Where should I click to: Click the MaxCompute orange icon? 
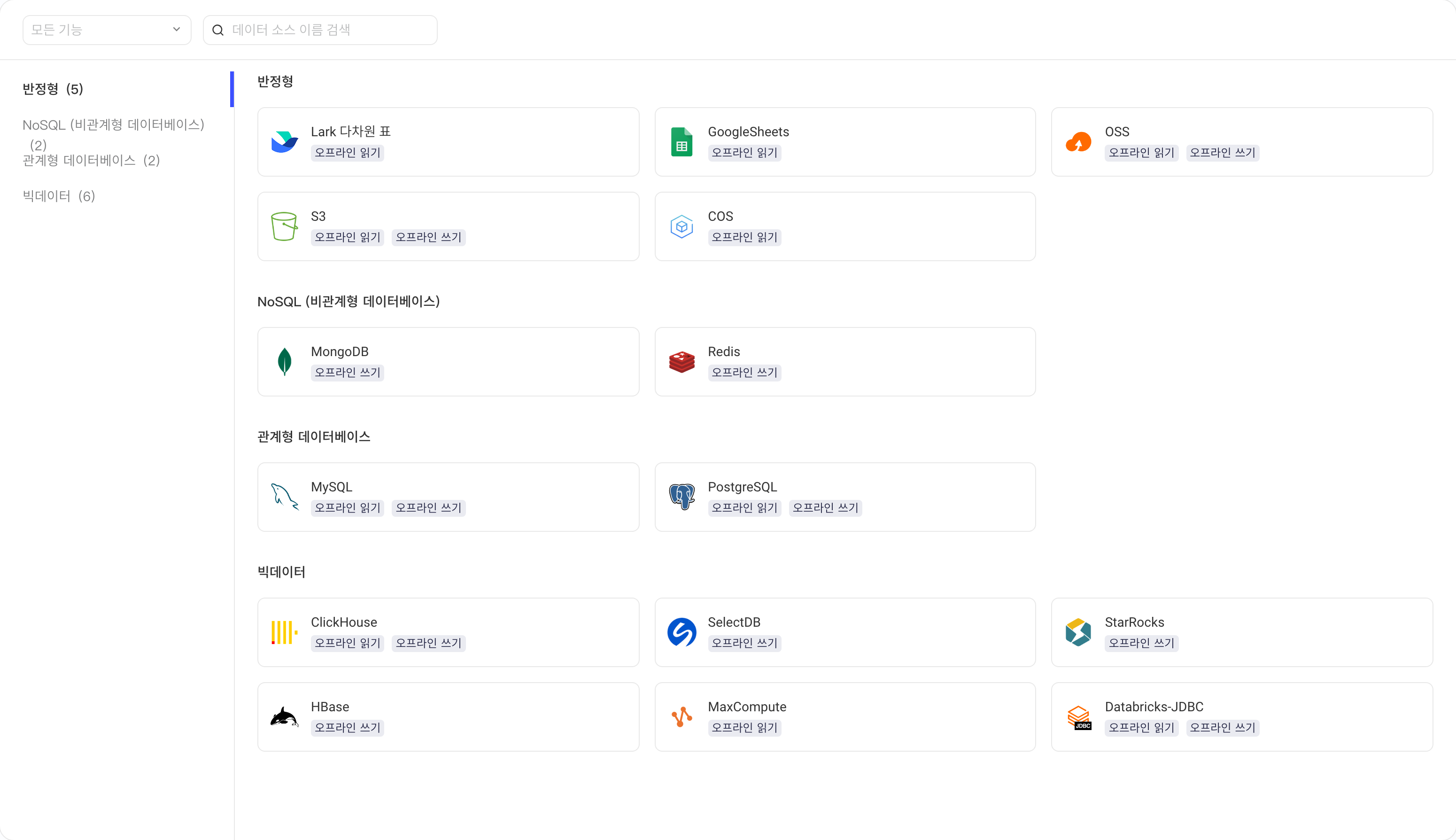[682, 716]
